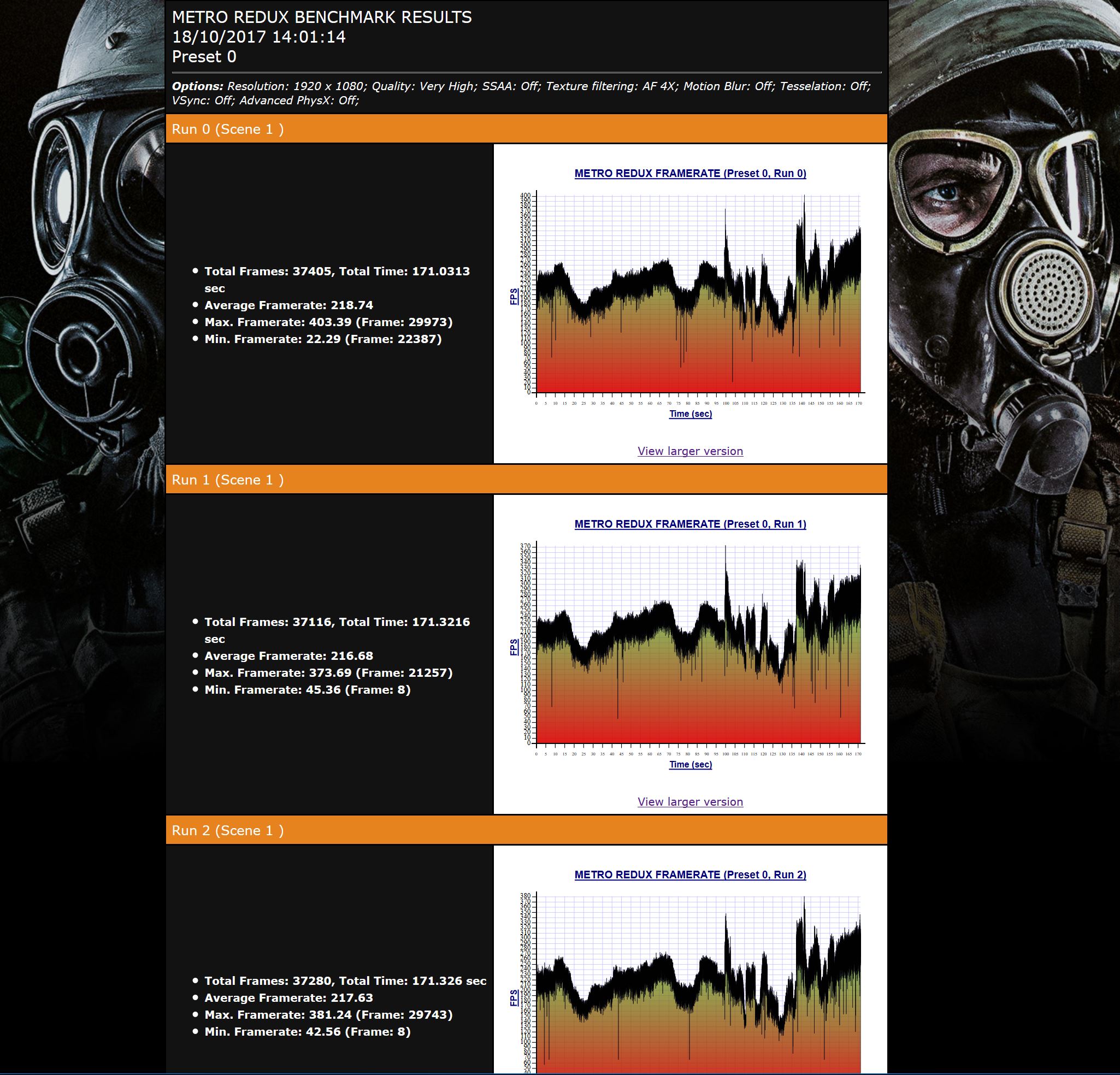Click chart title 'Preset 0, Run 0'
The image size is (1120, 1075).
[x=689, y=174]
